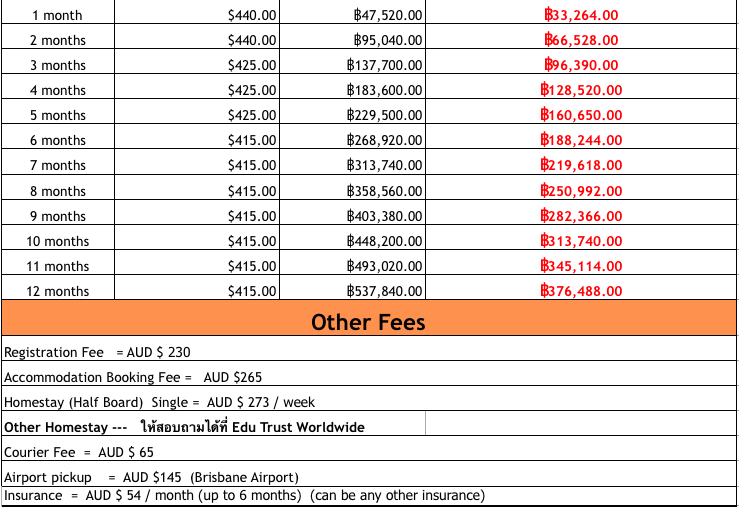Select the Insurance AUD $ 54 row
The width and height of the screenshot is (739, 507).
244,496
